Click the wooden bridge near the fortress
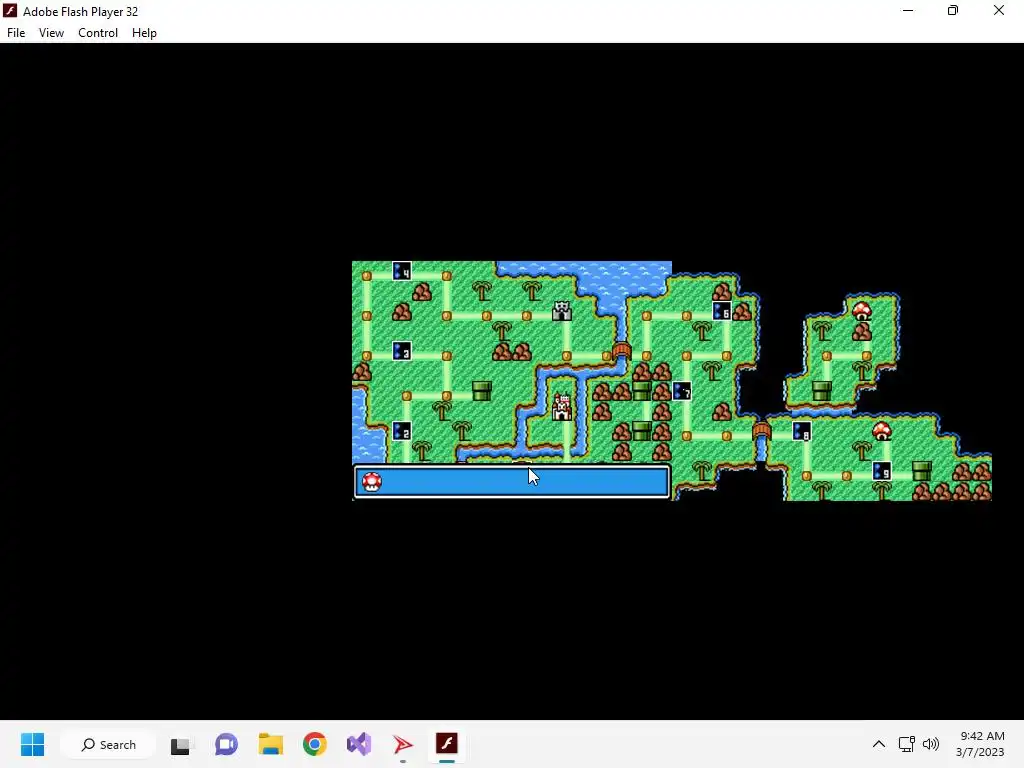Image resolution: width=1024 pixels, height=768 pixels. click(622, 351)
